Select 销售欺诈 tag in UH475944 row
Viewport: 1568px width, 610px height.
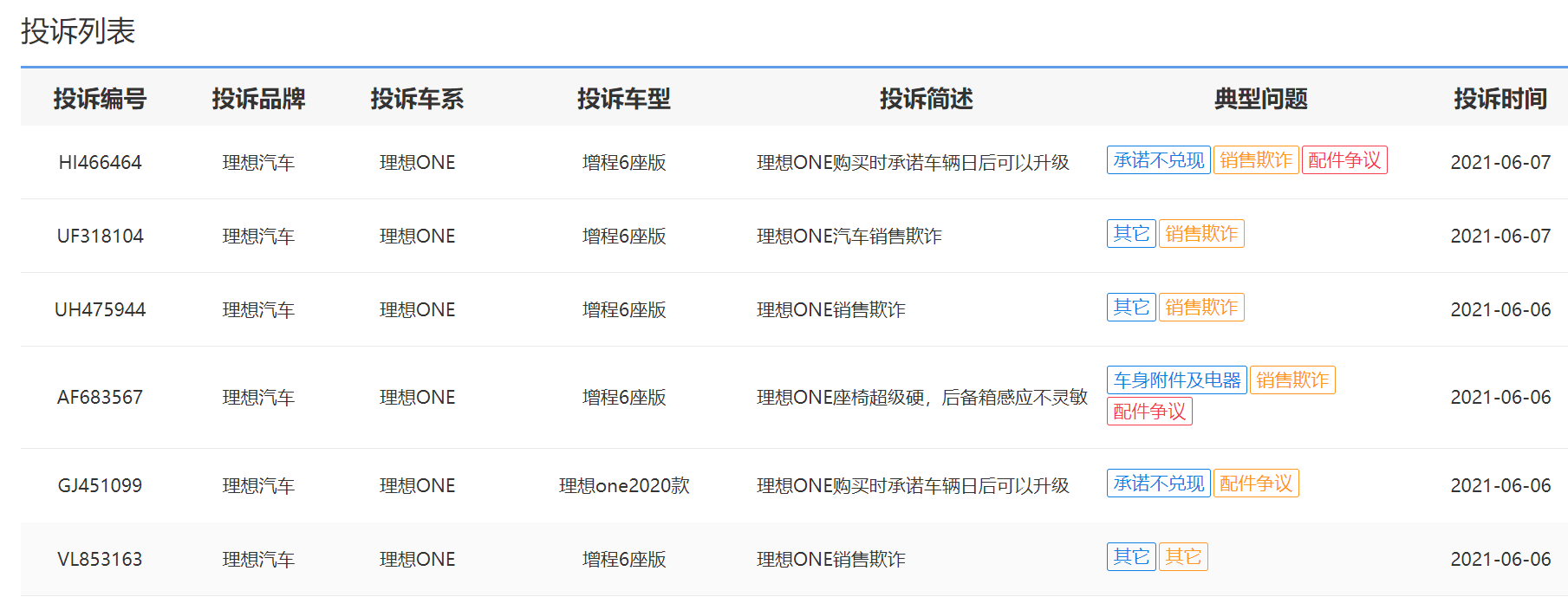pos(1201,308)
